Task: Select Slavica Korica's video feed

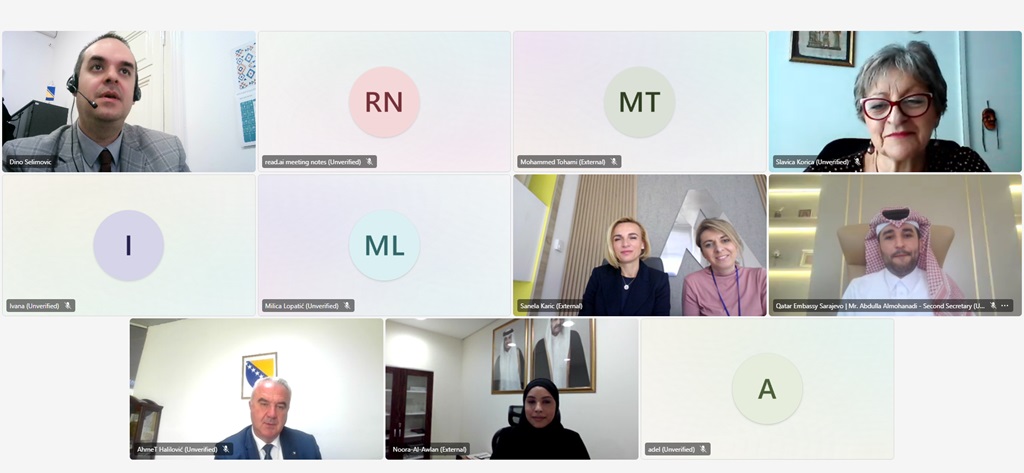Action: tap(895, 101)
